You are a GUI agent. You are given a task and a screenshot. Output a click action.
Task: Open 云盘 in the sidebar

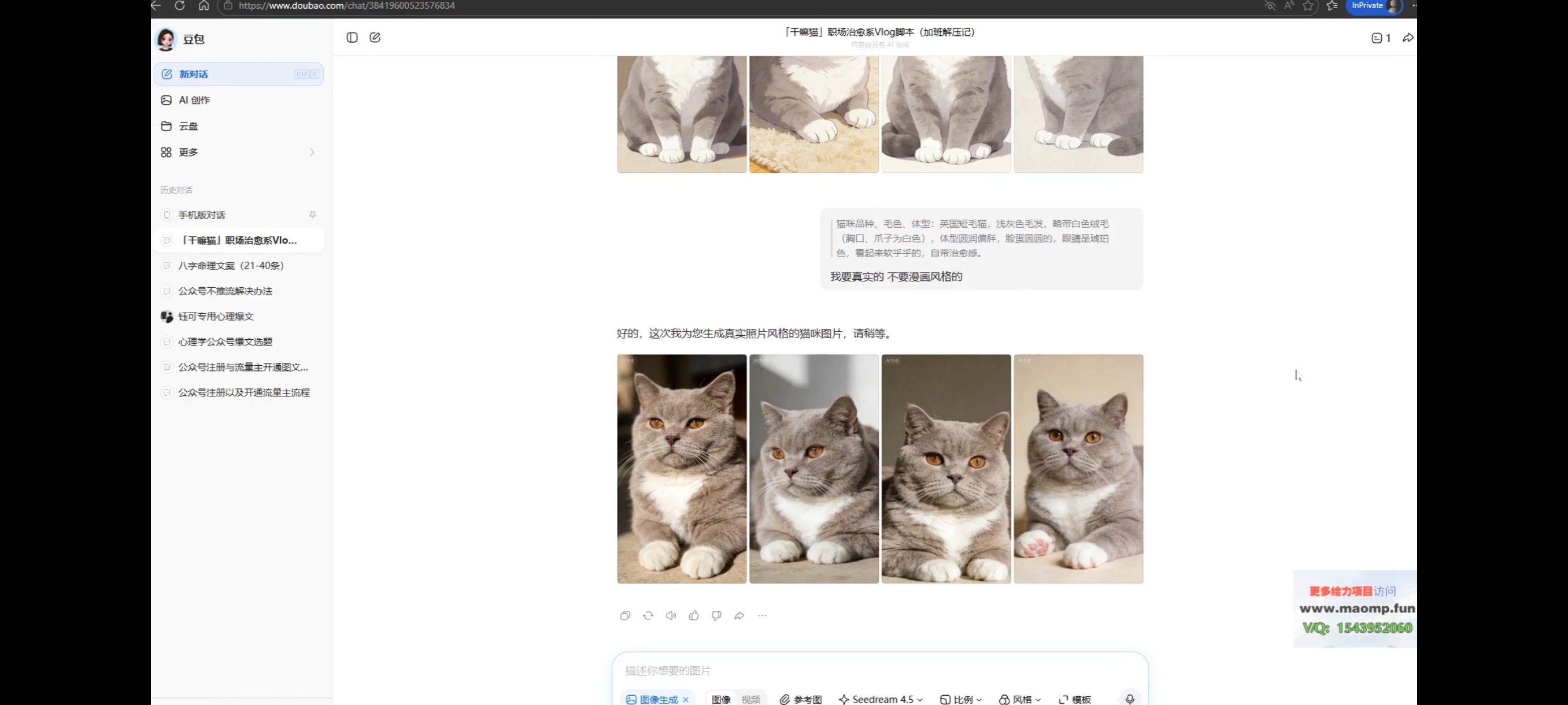(x=239, y=127)
